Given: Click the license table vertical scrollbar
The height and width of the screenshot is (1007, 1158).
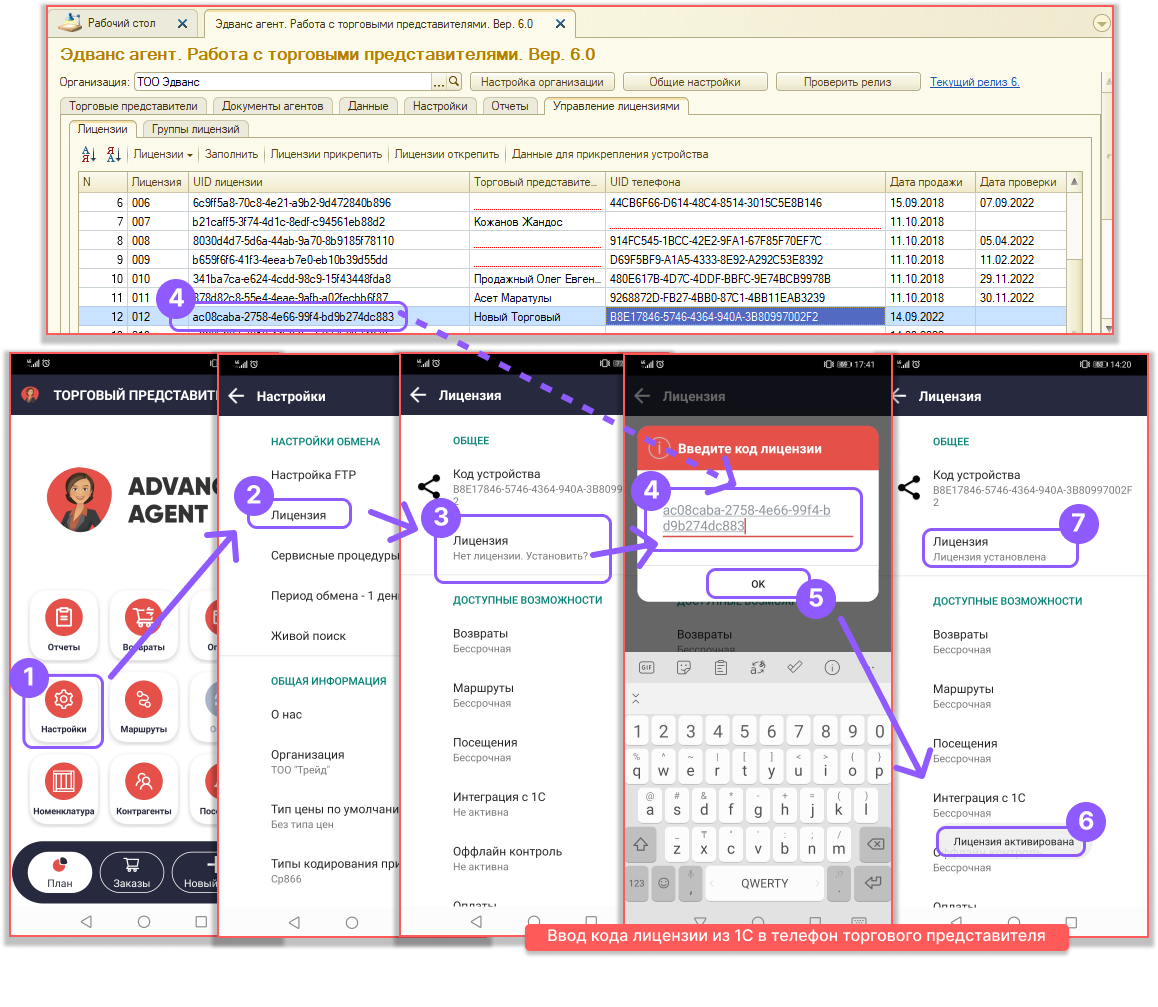Looking at the screenshot, I should coord(1075,252).
